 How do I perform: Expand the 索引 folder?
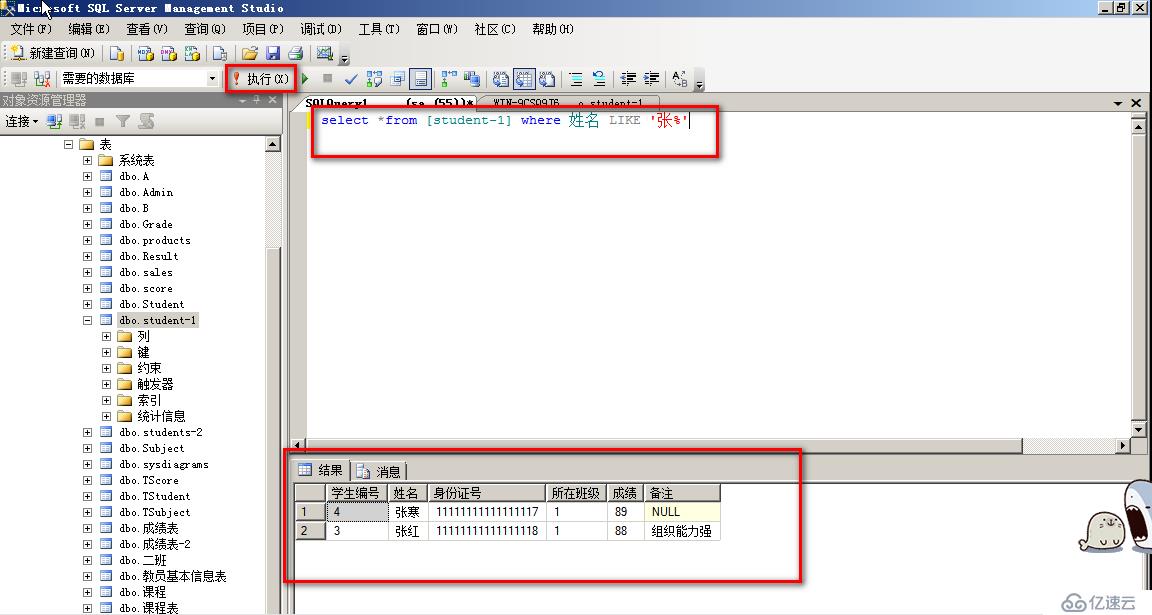(x=107, y=400)
